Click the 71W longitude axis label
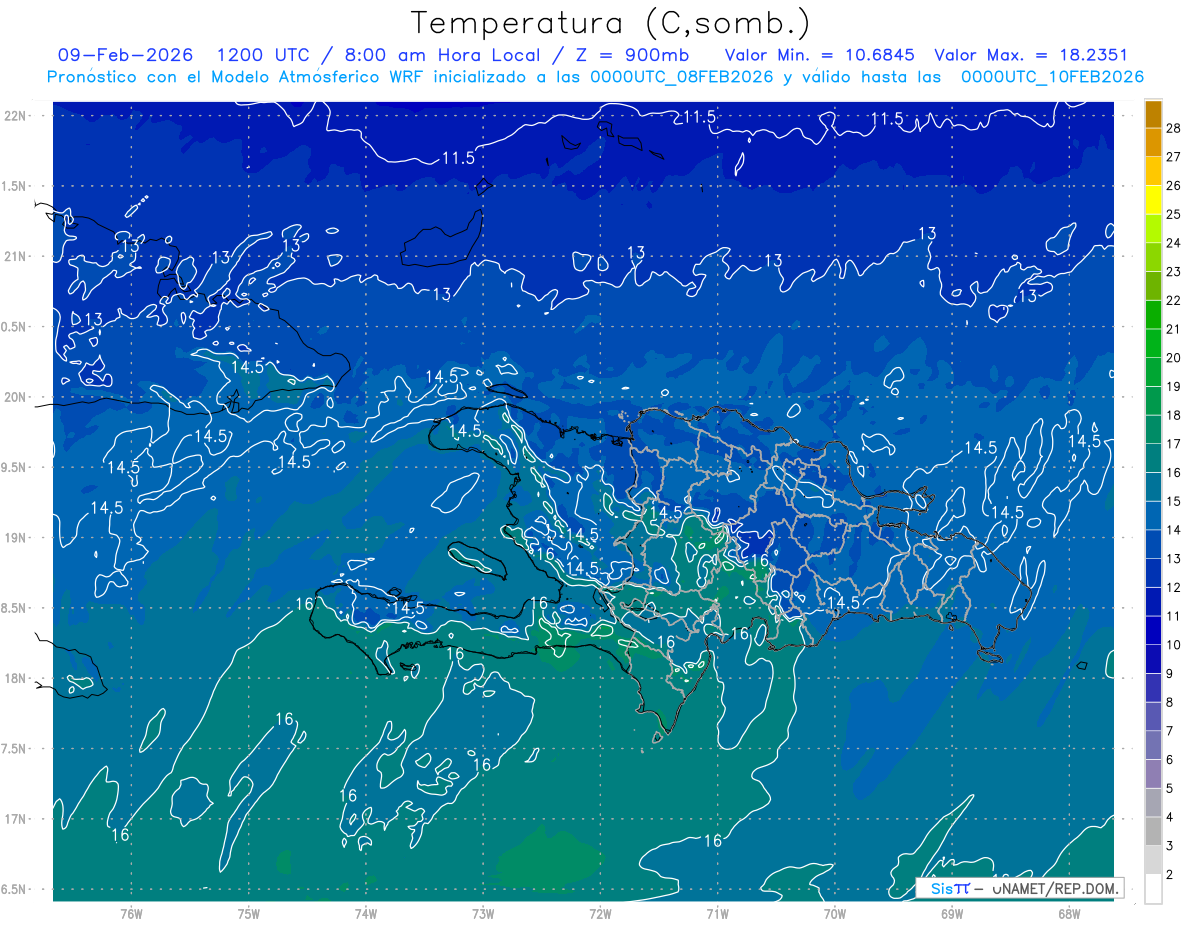The height and width of the screenshot is (927, 1200). pyautogui.click(x=717, y=913)
